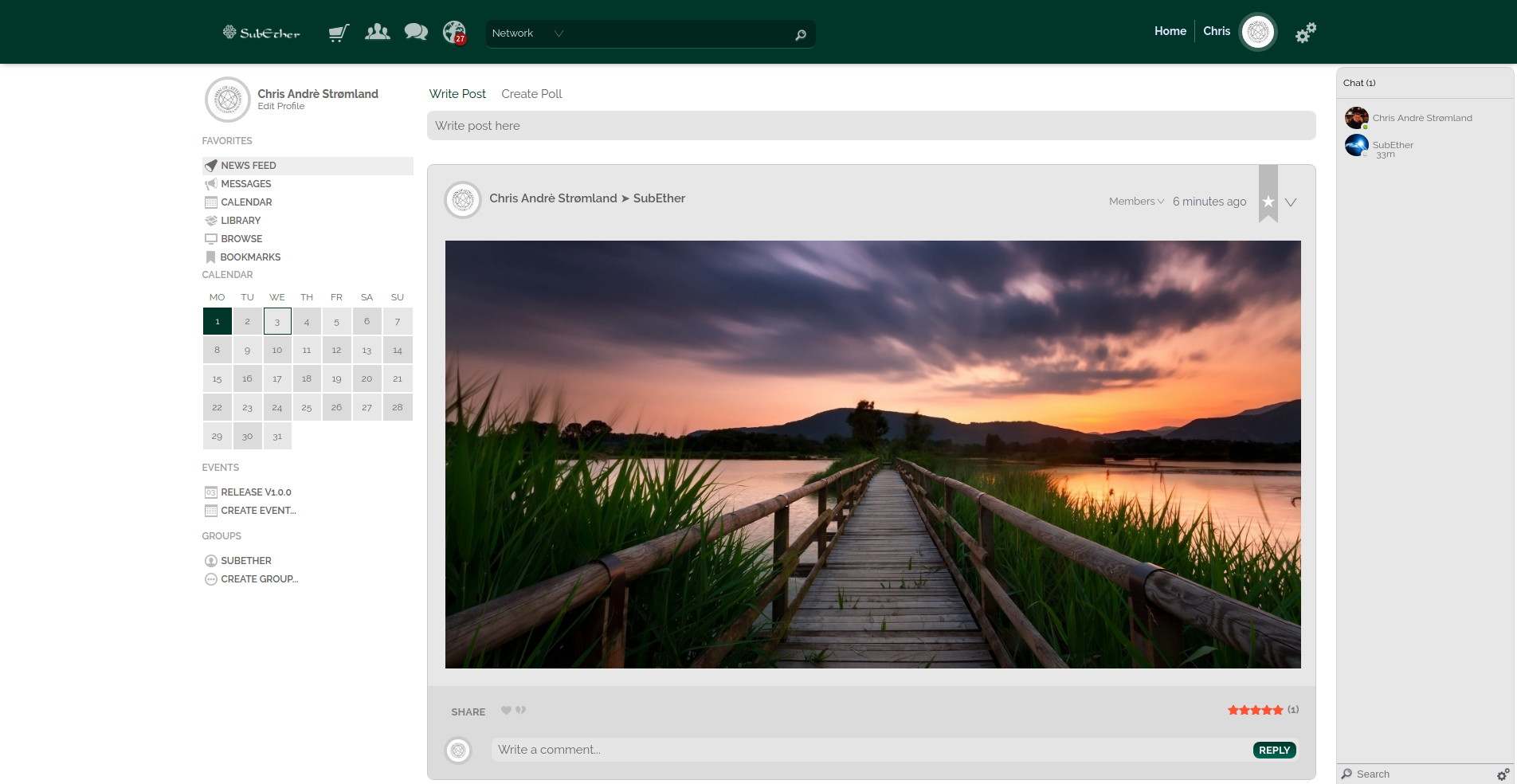Open the Release V1.0.0 event
Viewport: 1517px width, 784px height.
point(256,492)
